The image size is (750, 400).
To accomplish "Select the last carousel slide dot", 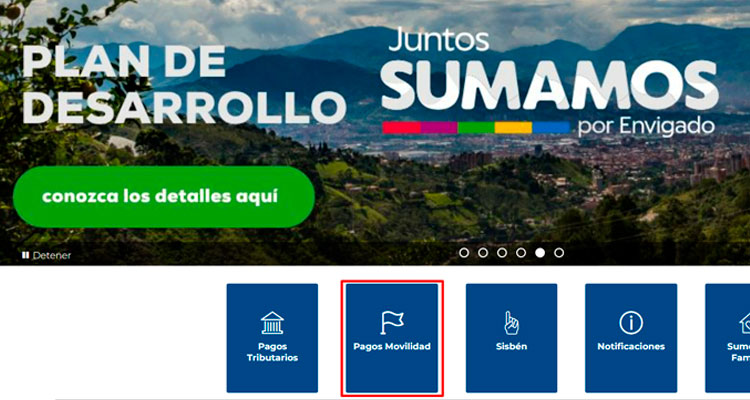I will (559, 253).
